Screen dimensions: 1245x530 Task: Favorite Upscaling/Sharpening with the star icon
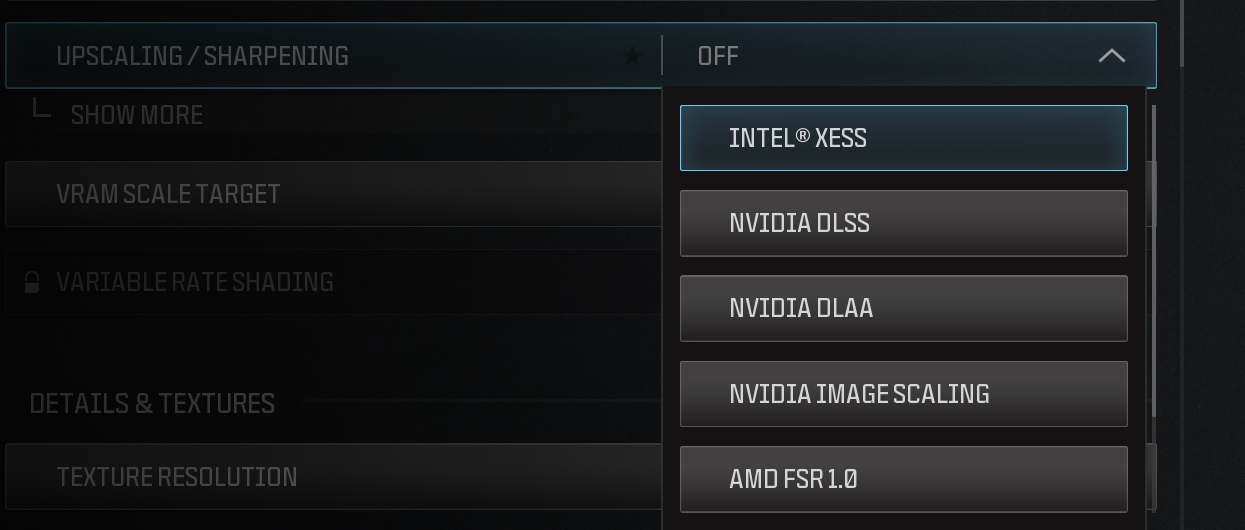632,56
